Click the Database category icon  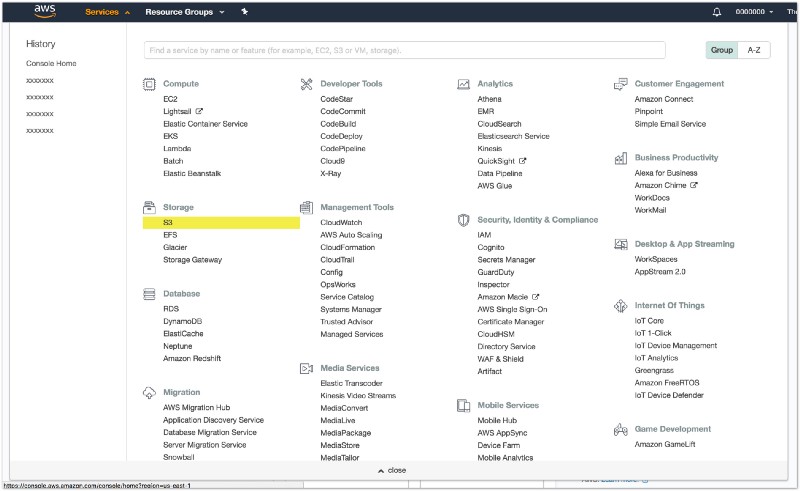point(149,294)
